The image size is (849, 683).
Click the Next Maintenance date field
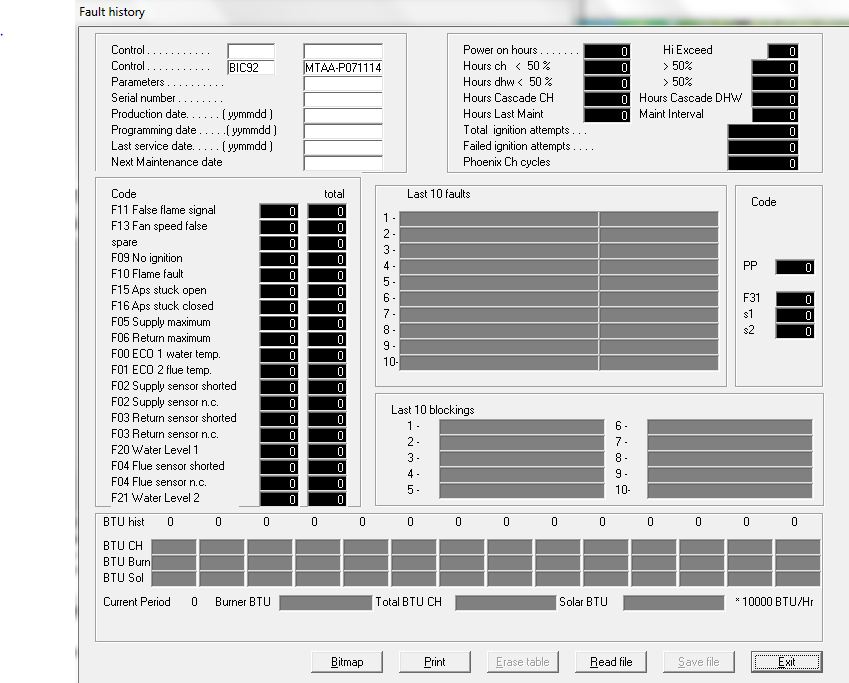[x=342, y=162]
